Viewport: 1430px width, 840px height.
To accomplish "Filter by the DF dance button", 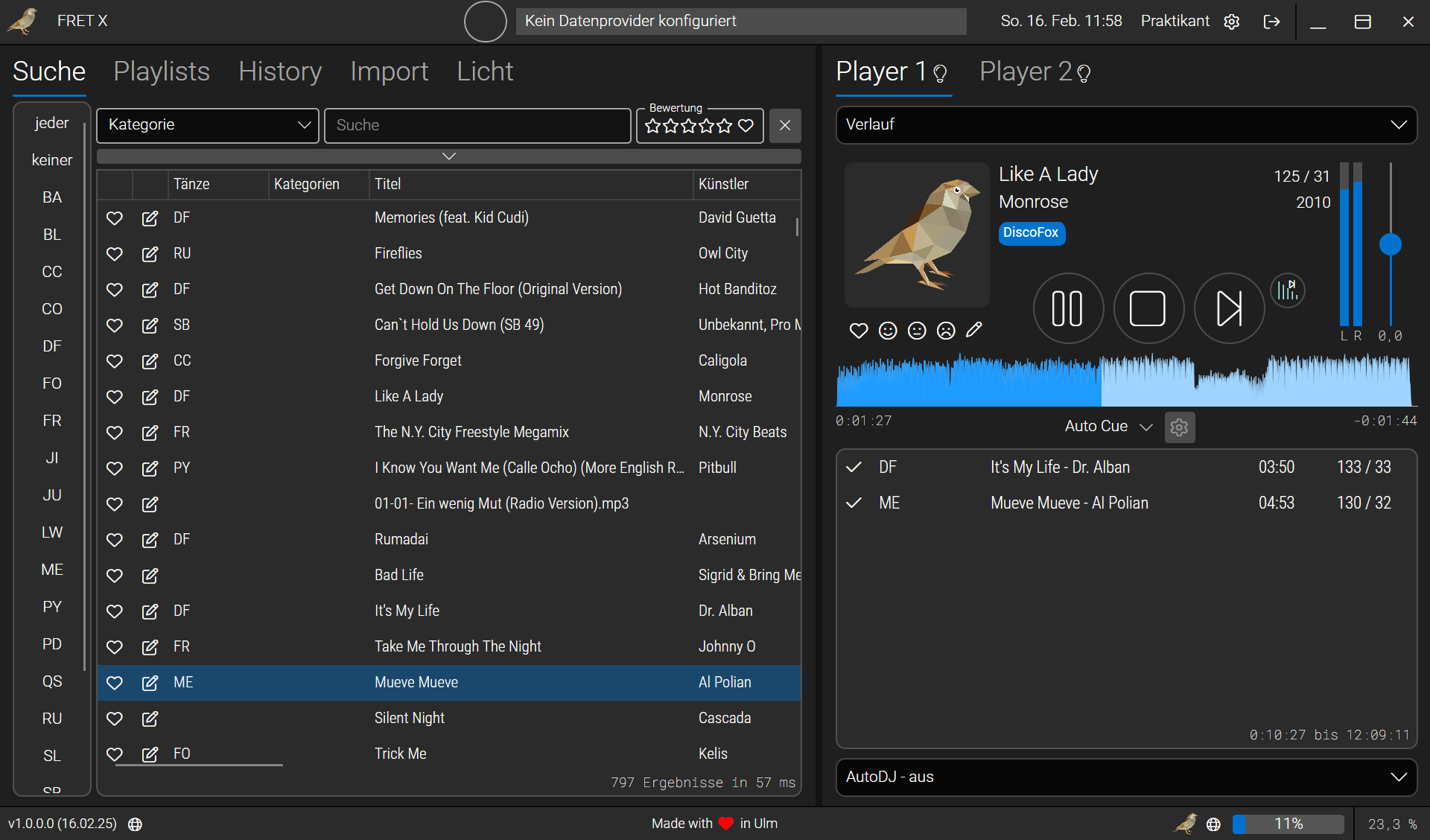I will coord(51,346).
